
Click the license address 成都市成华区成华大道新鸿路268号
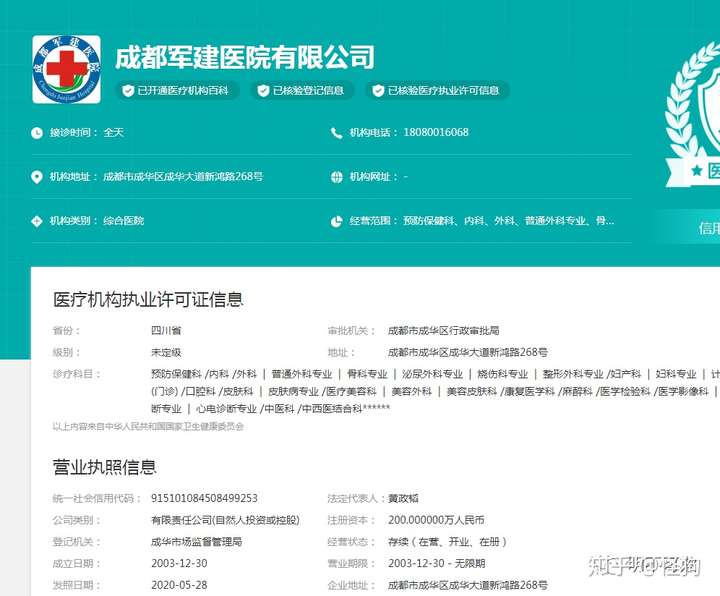467,352
